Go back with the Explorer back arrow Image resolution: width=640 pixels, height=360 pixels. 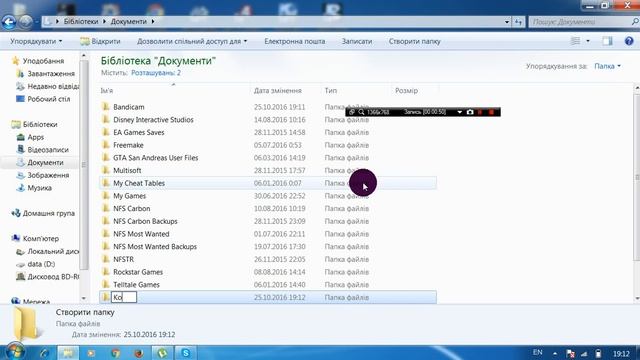[9, 22]
